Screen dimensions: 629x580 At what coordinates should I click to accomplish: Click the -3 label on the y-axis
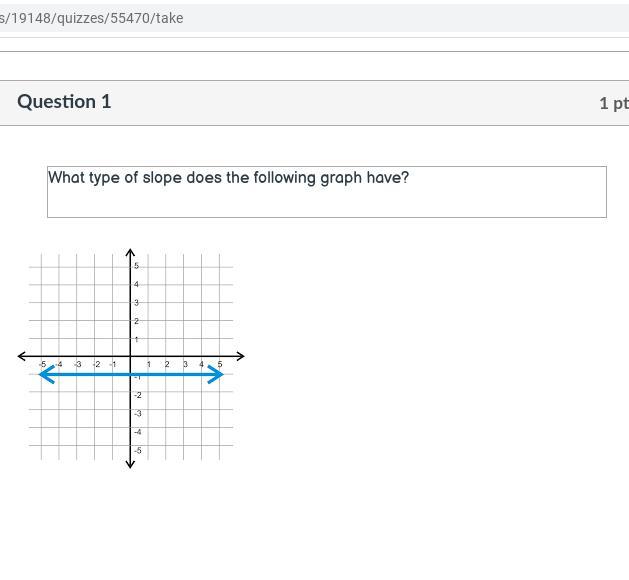point(137,414)
